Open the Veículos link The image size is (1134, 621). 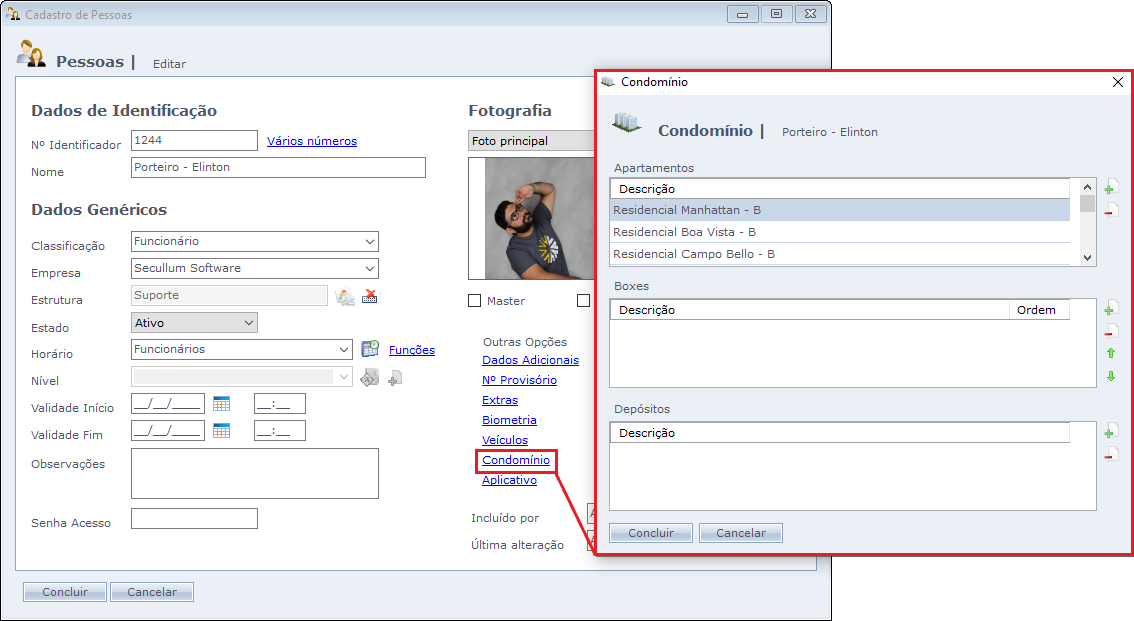click(x=505, y=440)
